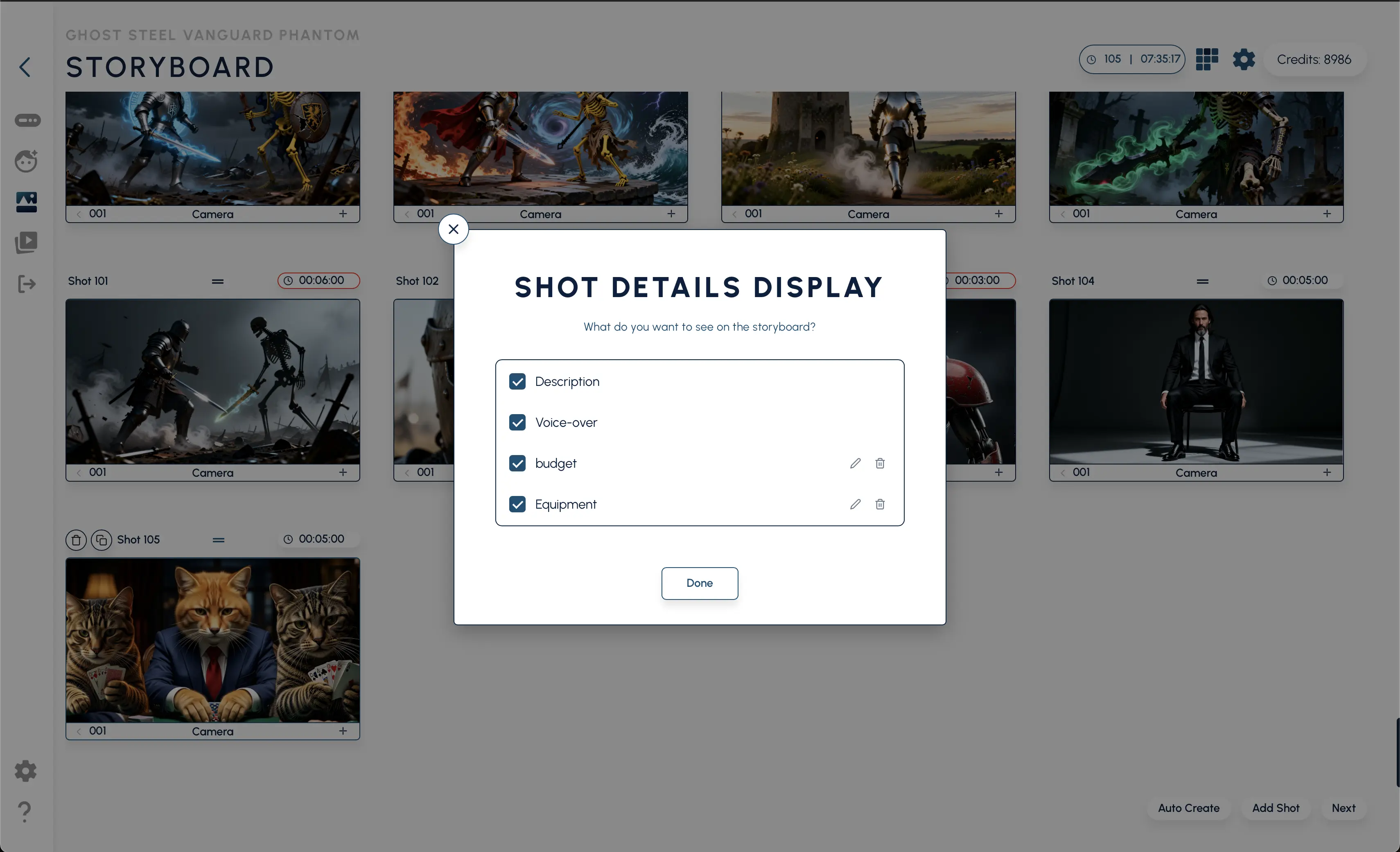Screen dimensions: 1400x852
Task: Edit the budget field name
Action: (x=855, y=463)
